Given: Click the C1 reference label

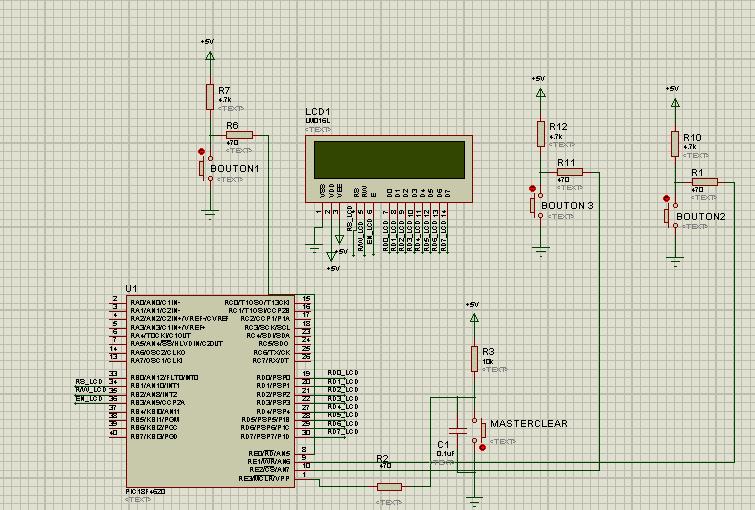Looking at the screenshot, I should pos(443,445).
